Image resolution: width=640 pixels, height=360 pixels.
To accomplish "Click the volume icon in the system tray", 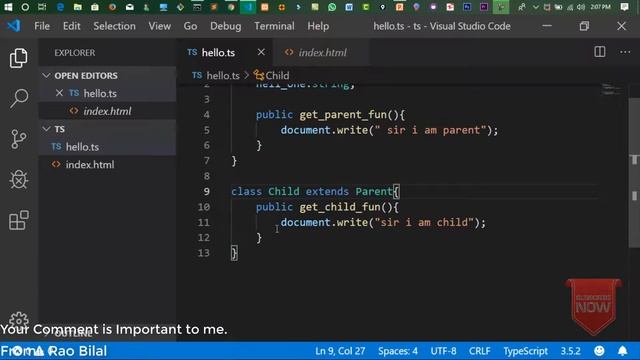I will pos(581,7).
